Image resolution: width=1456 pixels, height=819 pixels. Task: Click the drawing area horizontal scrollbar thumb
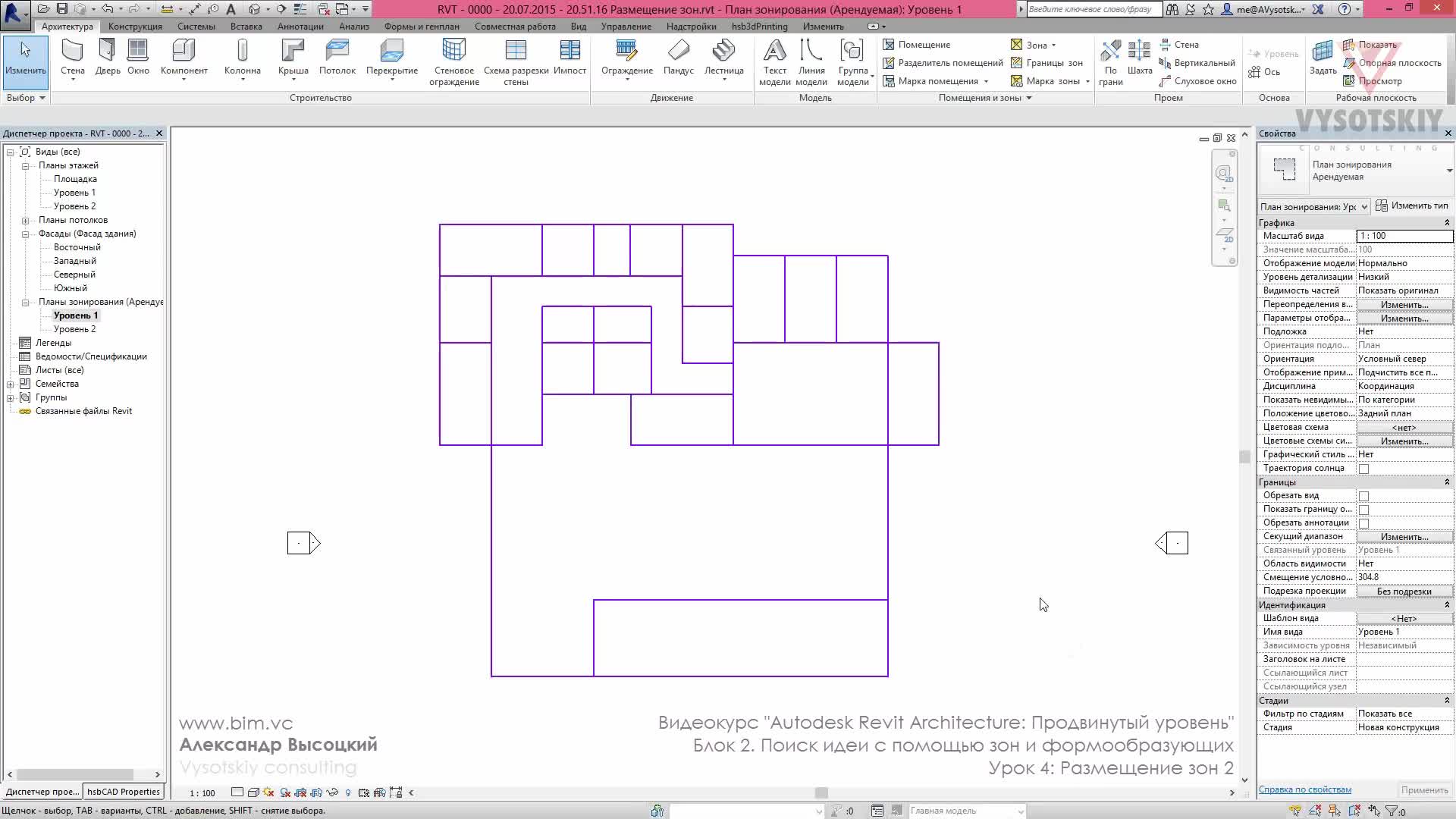(x=821, y=792)
